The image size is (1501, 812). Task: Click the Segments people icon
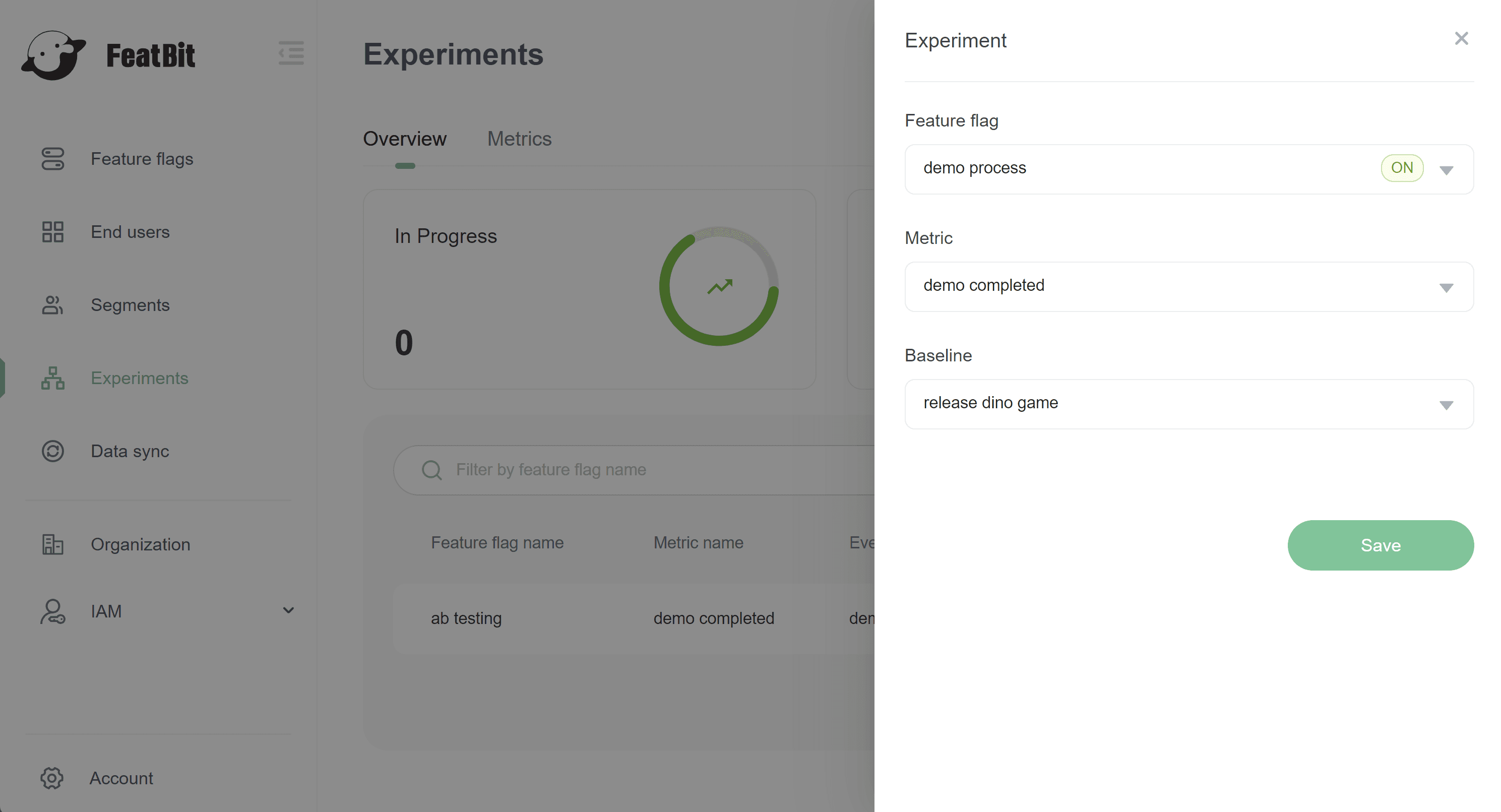point(52,304)
